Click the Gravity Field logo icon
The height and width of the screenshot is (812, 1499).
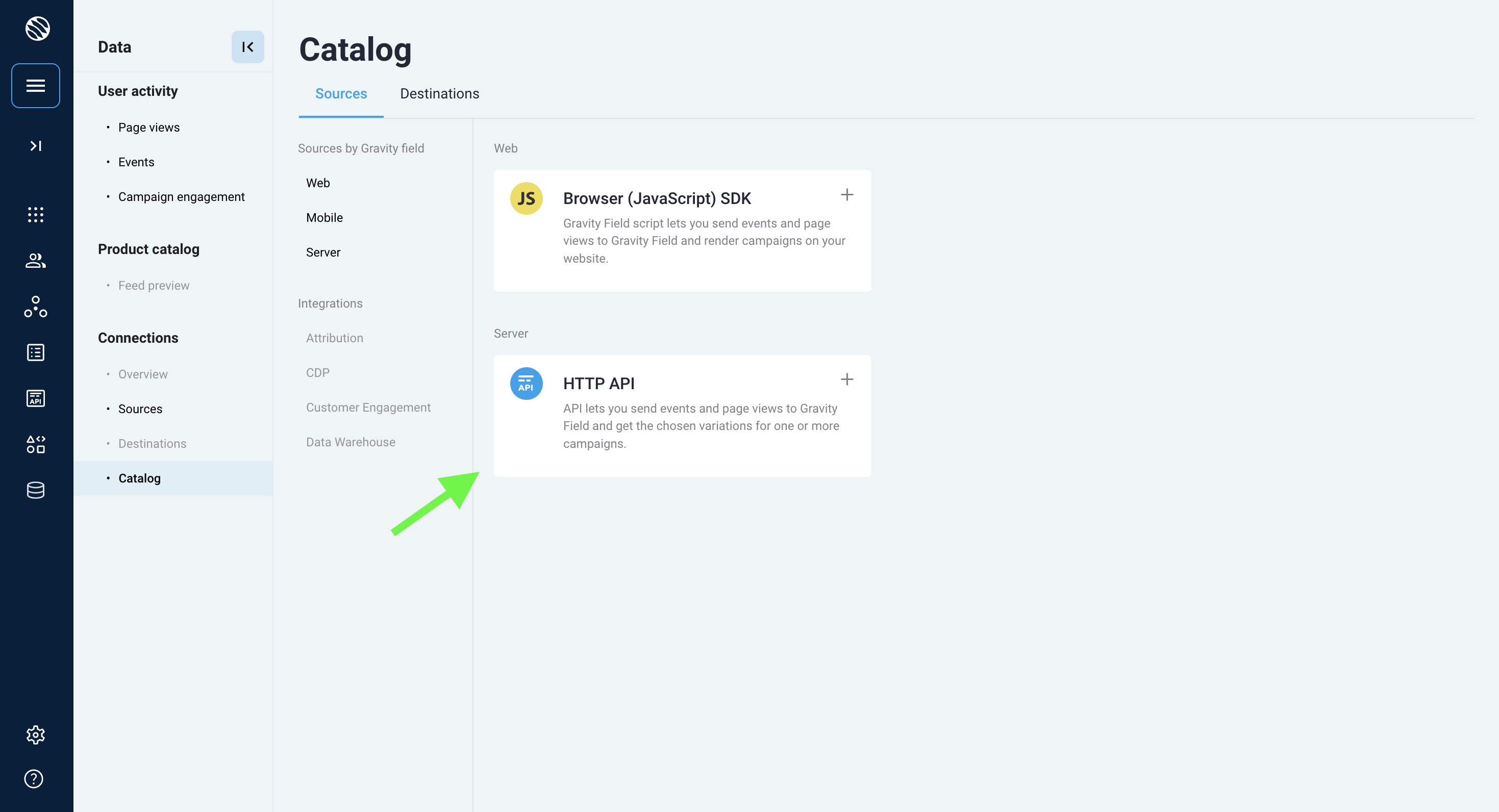pyautogui.click(x=37, y=28)
